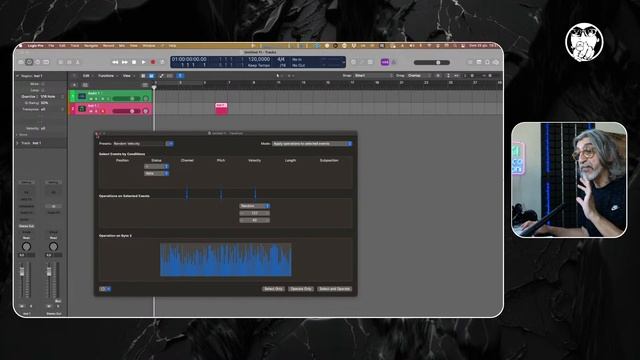640x360 pixels.
Task: Toggle the Quick Help icon
Action: 38,62
